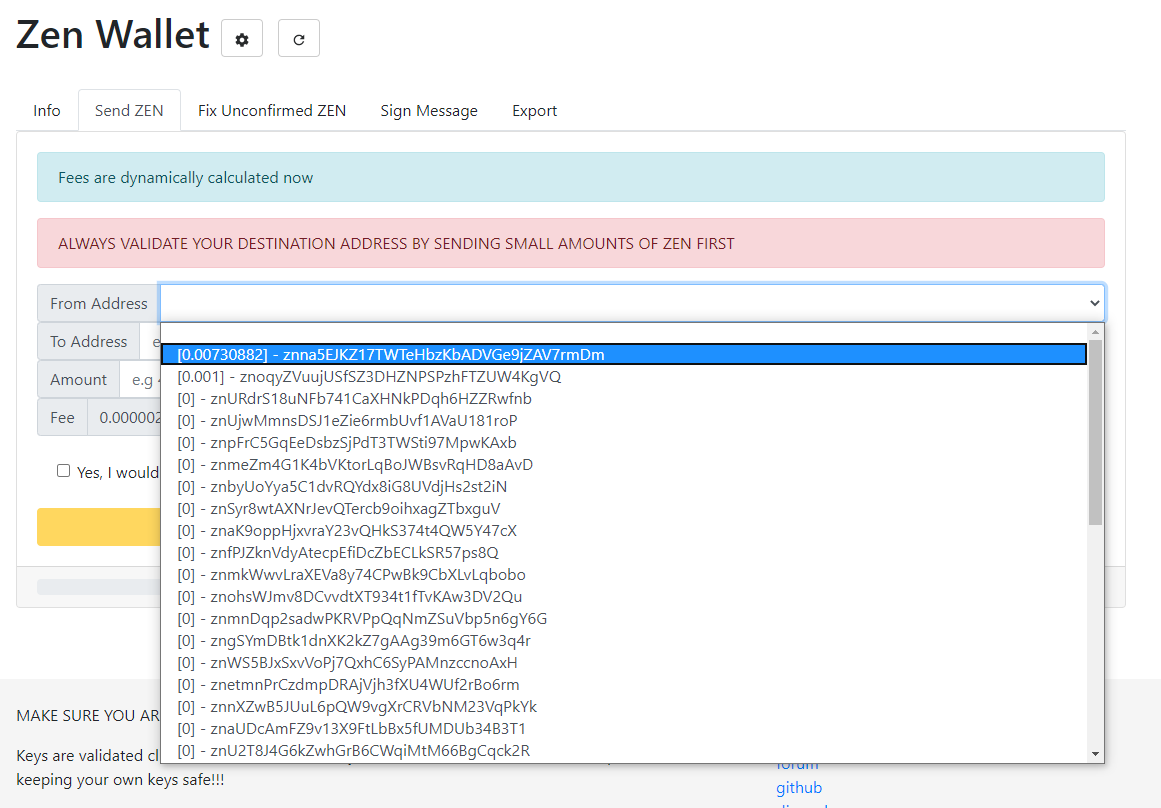The image size is (1161, 808).
Task: Collapse the From Address dropdown chevron
Action: 1094,303
